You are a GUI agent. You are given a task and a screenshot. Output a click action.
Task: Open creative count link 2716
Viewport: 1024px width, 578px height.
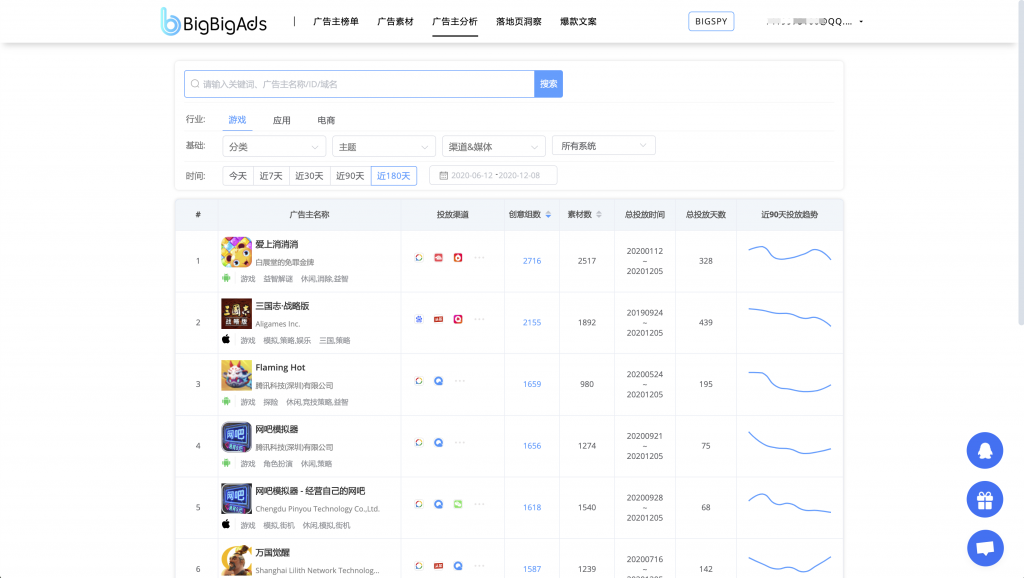[x=532, y=261]
